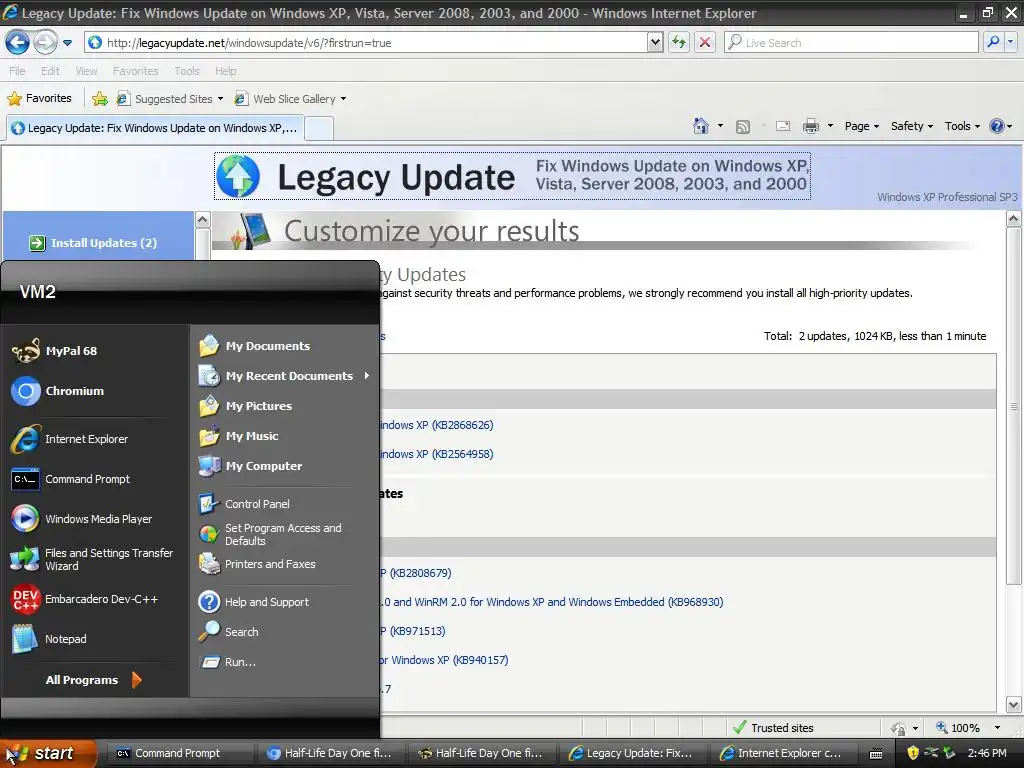This screenshot has height=768, width=1024.
Task: Click the Print toolbar icon
Action: coord(811,126)
